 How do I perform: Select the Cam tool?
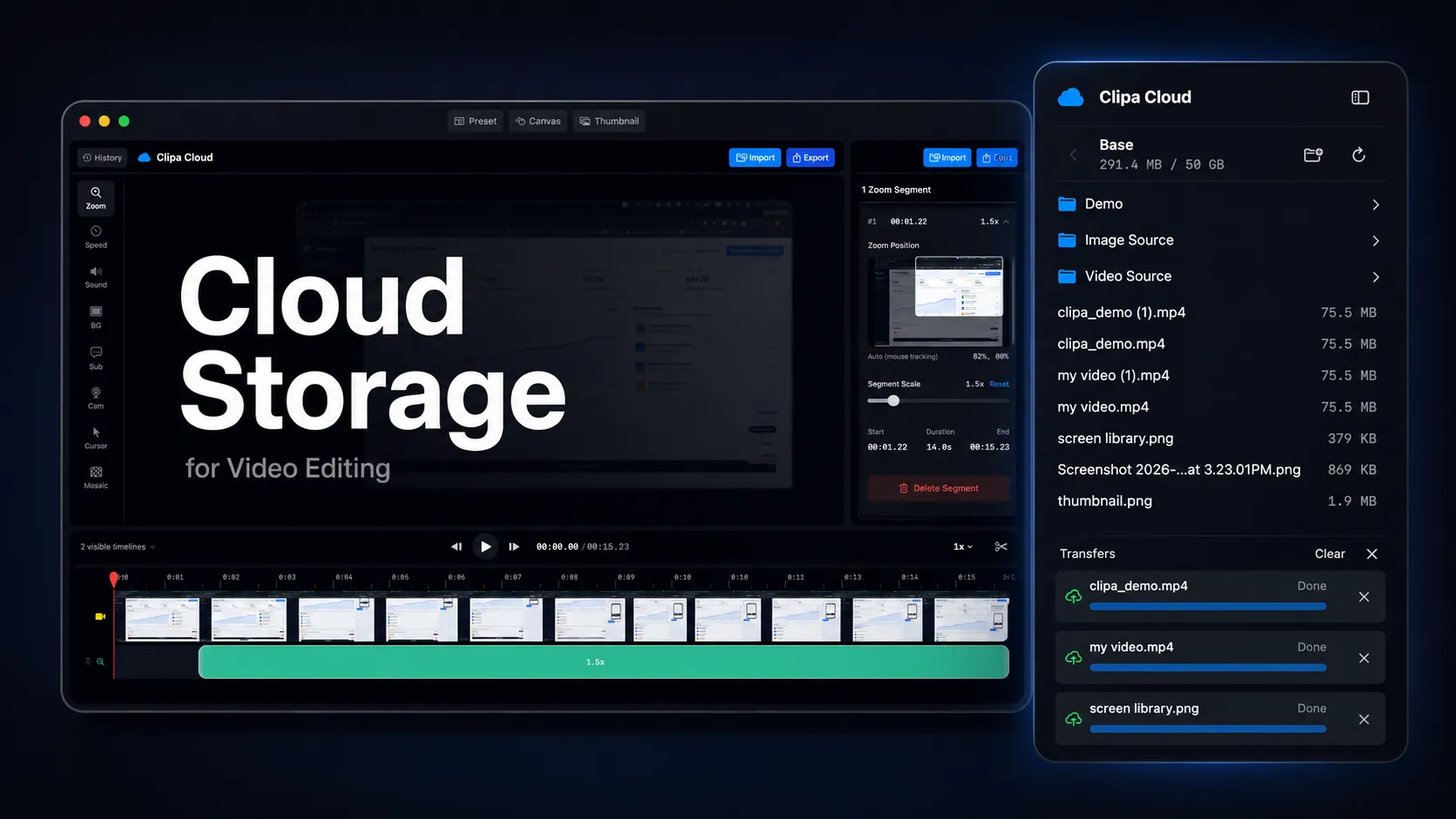pos(96,398)
